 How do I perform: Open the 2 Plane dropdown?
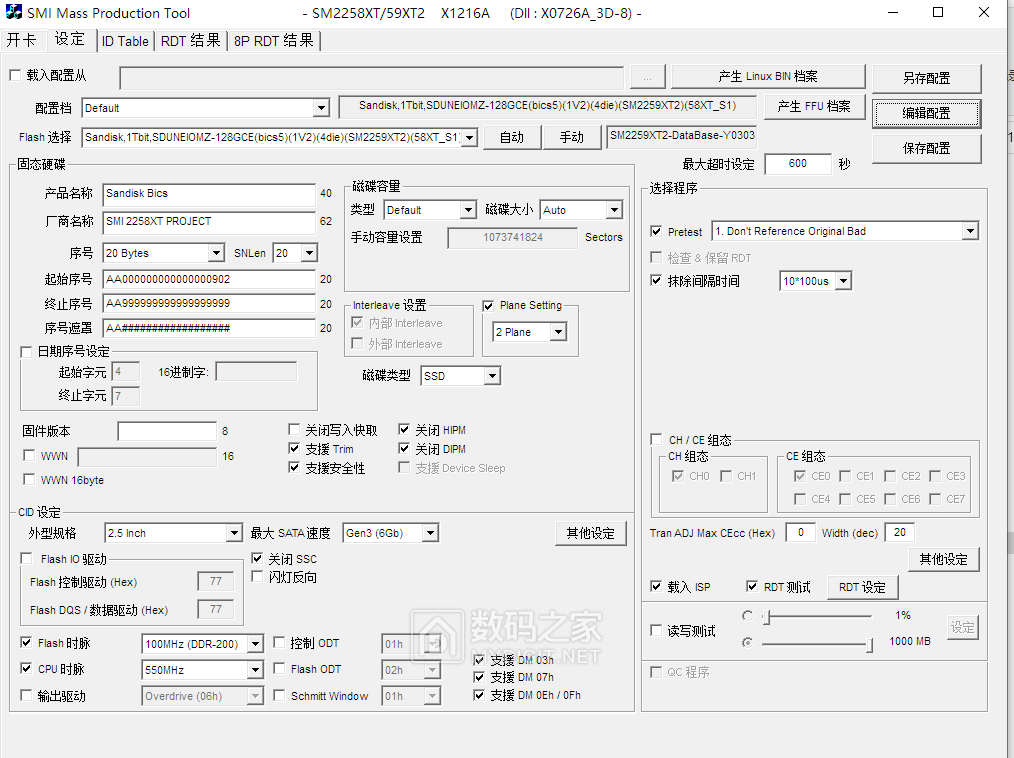click(558, 332)
